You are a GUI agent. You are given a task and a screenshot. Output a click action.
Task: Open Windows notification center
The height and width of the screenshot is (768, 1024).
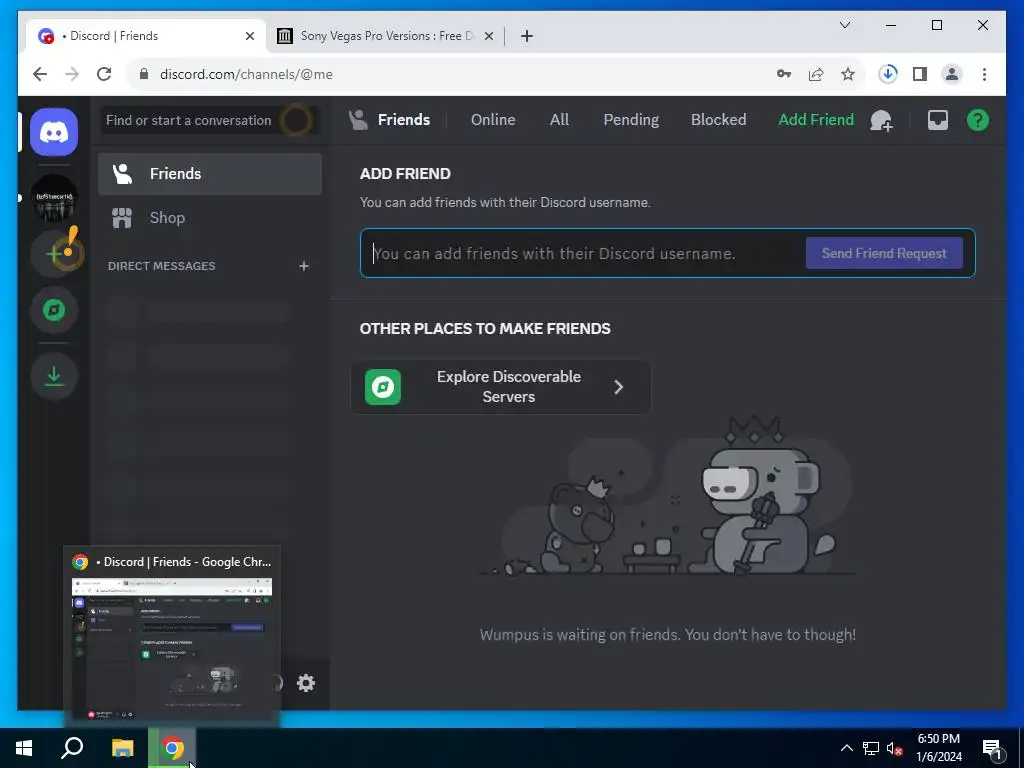pos(992,749)
